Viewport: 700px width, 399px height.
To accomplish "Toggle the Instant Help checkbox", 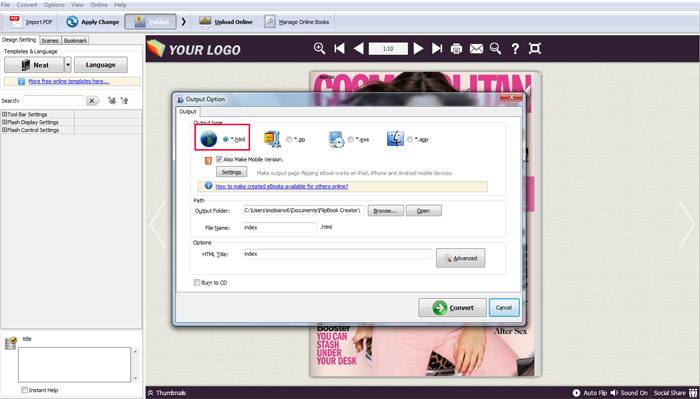I will coord(24,390).
